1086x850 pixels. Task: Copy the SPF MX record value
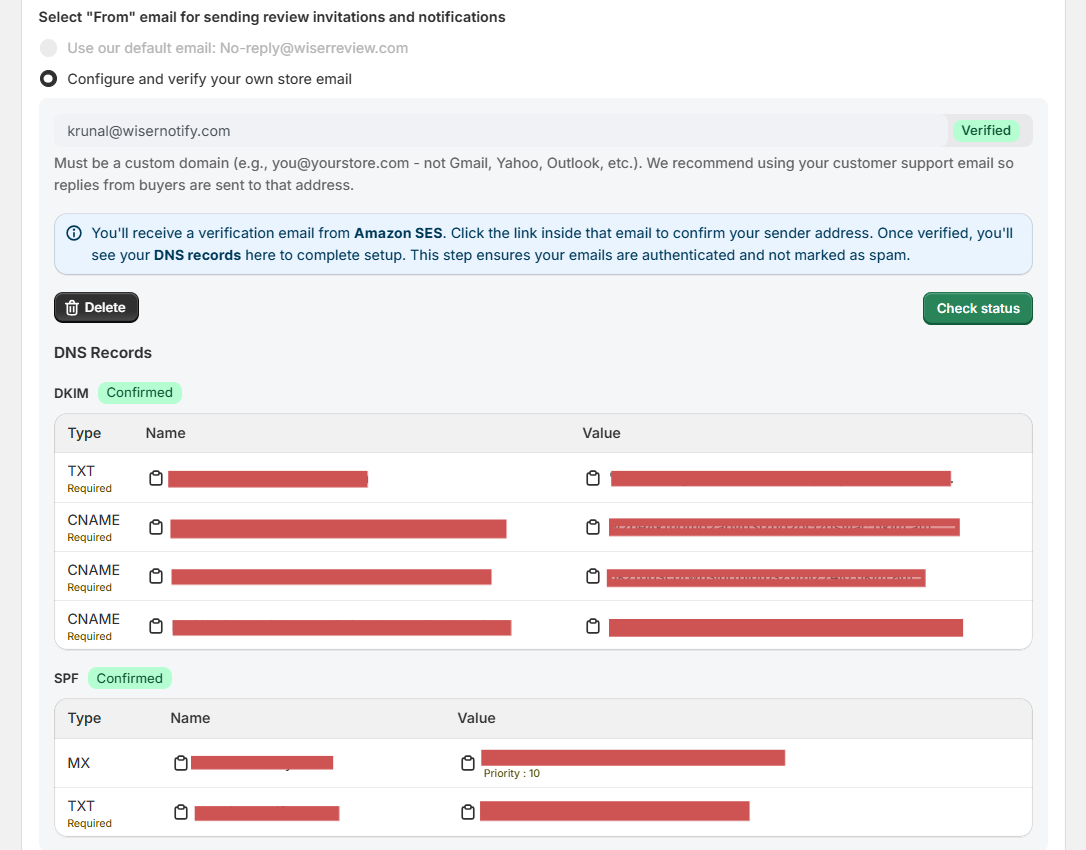coord(468,763)
